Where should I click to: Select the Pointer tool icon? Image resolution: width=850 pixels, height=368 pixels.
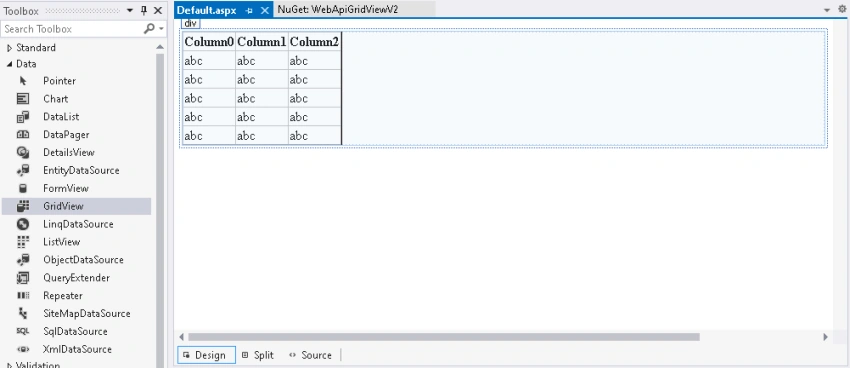pos(23,81)
